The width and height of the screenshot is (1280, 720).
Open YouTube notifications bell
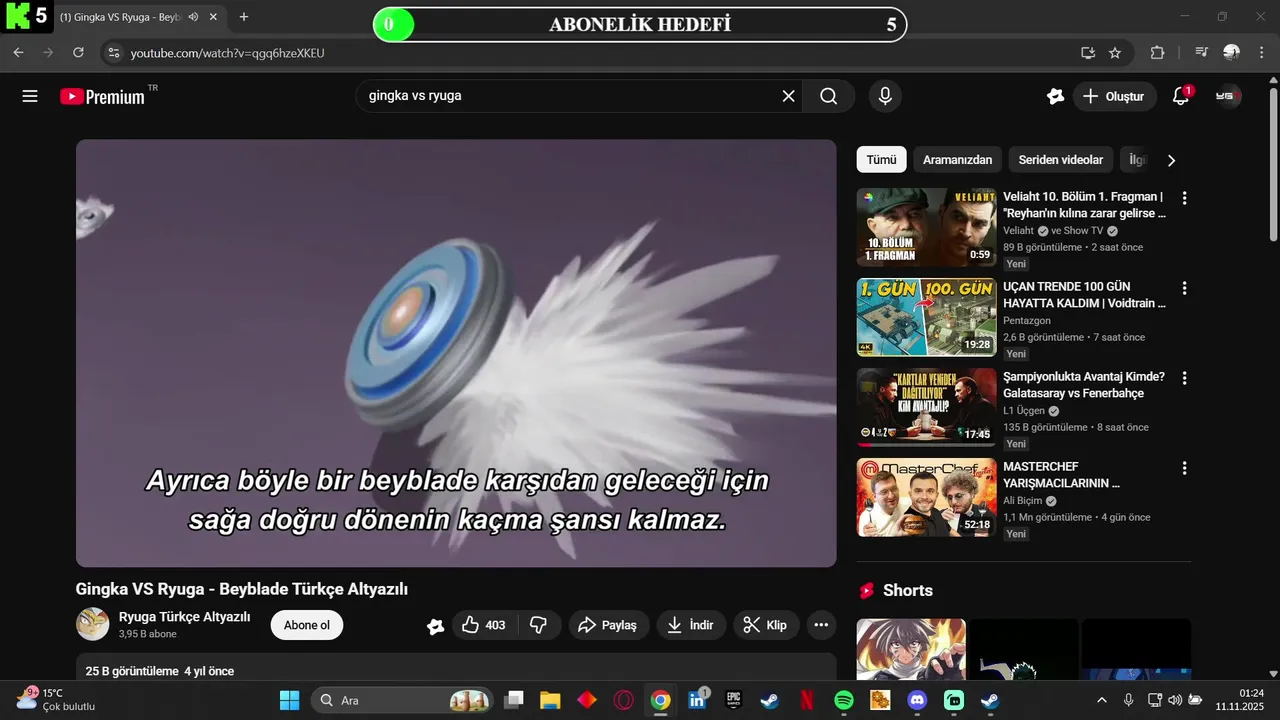1181,96
